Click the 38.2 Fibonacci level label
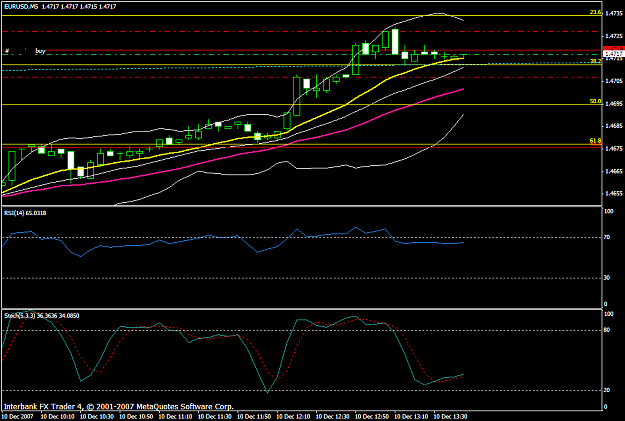Image resolution: width=625 pixels, height=421 pixels. coord(595,61)
